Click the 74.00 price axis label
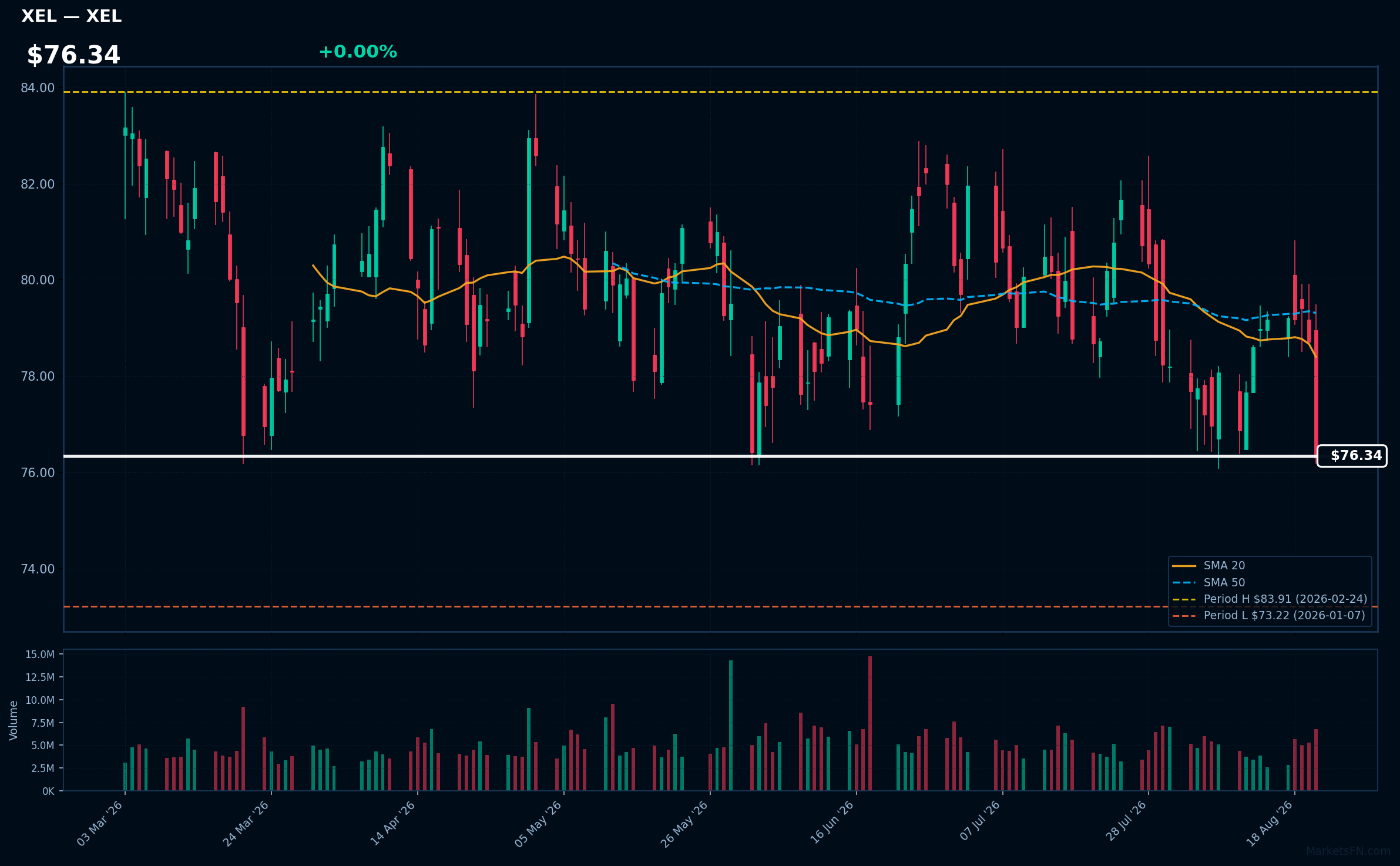1400x866 pixels. [x=38, y=569]
